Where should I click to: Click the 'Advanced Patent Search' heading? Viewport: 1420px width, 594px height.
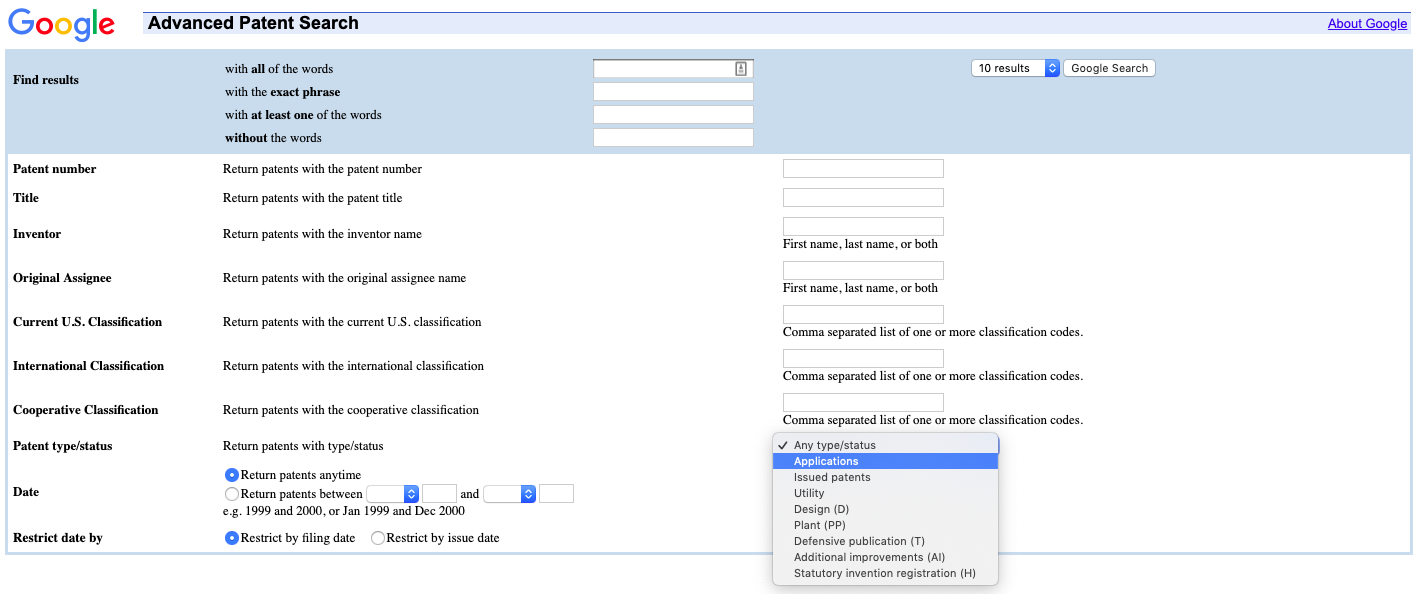coord(253,23)
